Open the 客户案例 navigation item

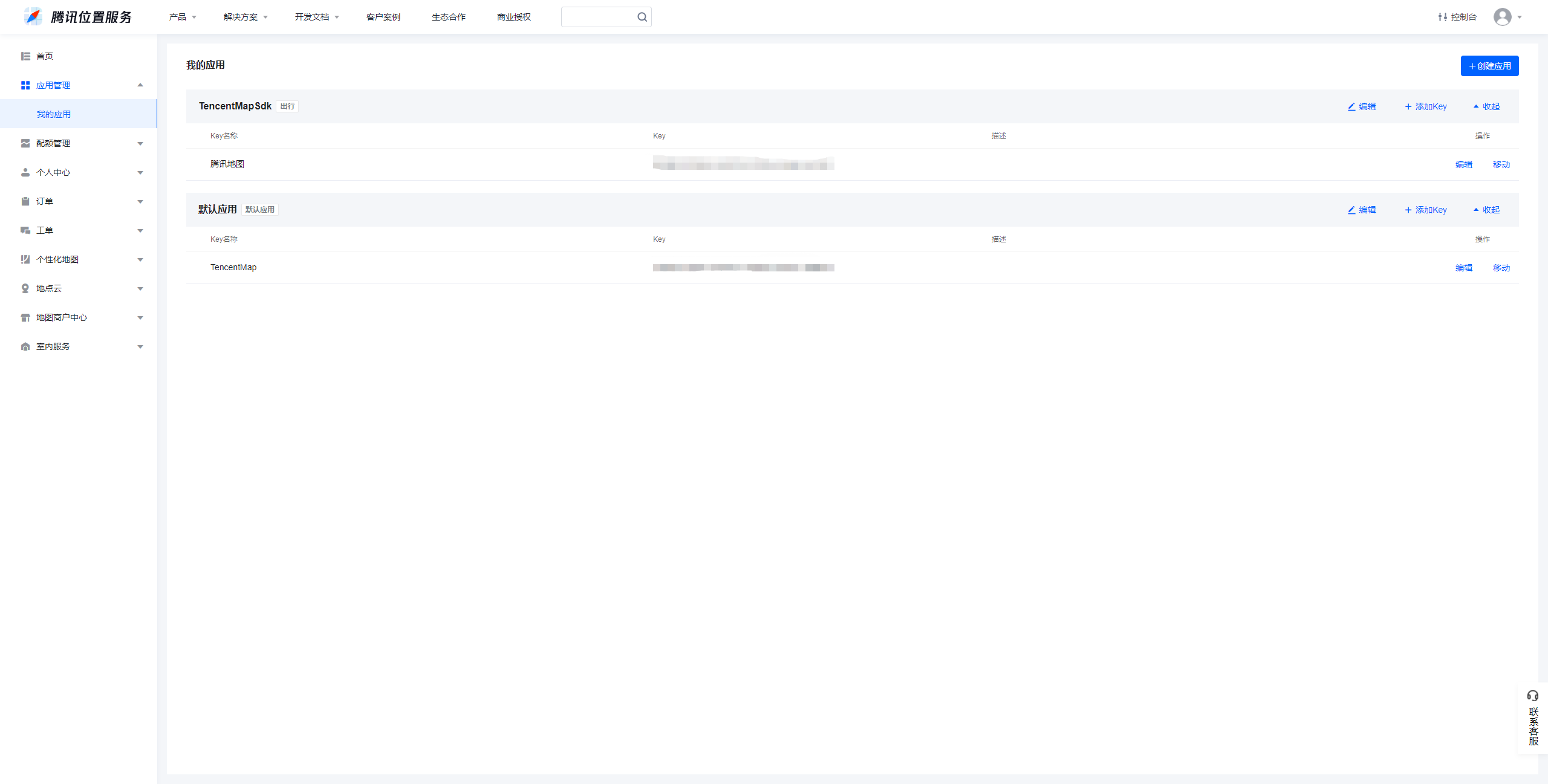[383, 17]
